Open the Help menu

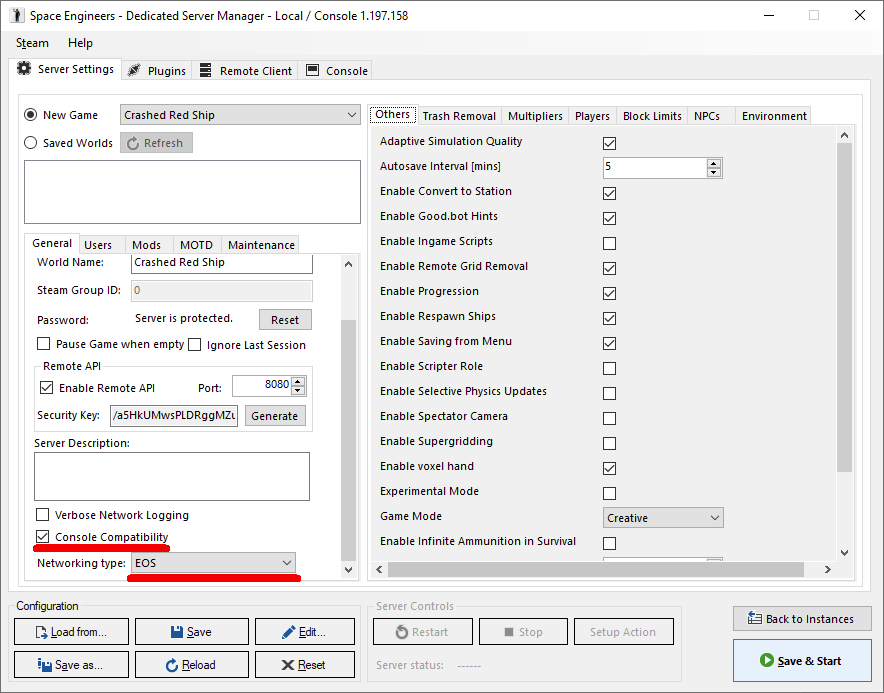[x=80, y=43]
